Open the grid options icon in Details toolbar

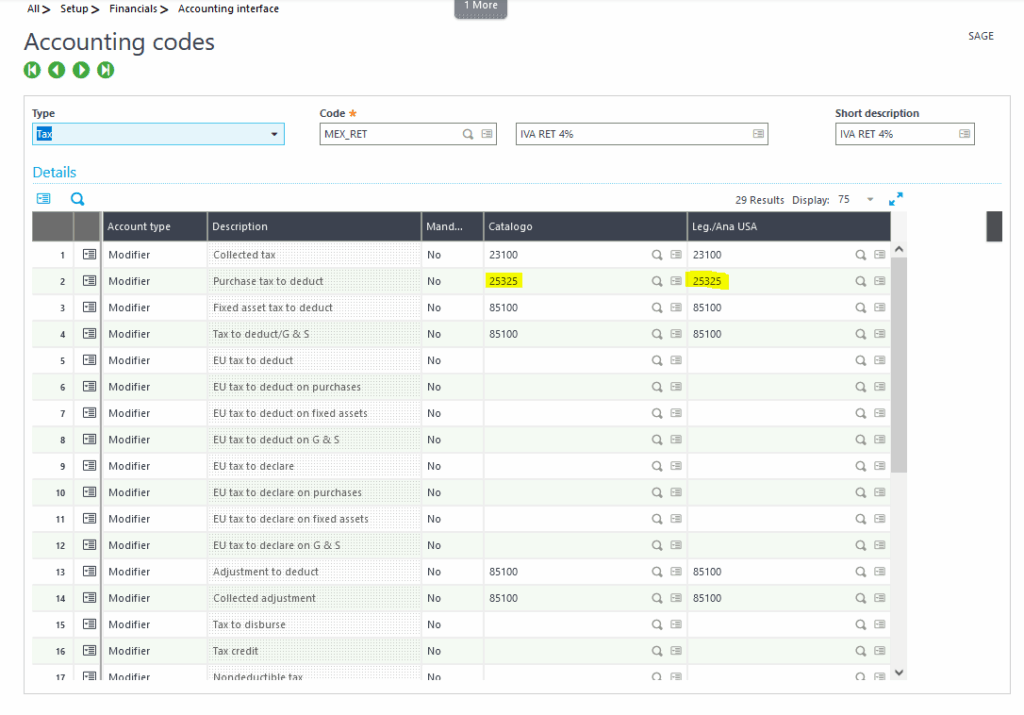click(43, 198)
